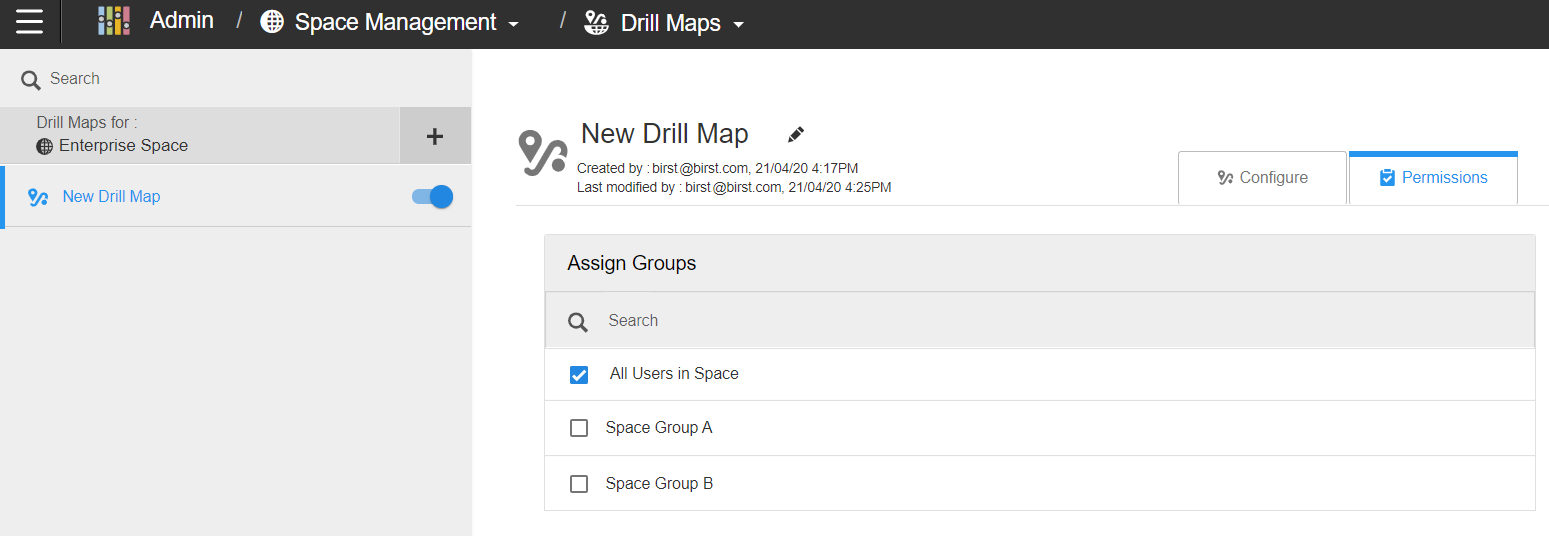Check the Space Group A checkbox
The width and height of the screenshot is (1549, 536).
[x=579, y=428]
